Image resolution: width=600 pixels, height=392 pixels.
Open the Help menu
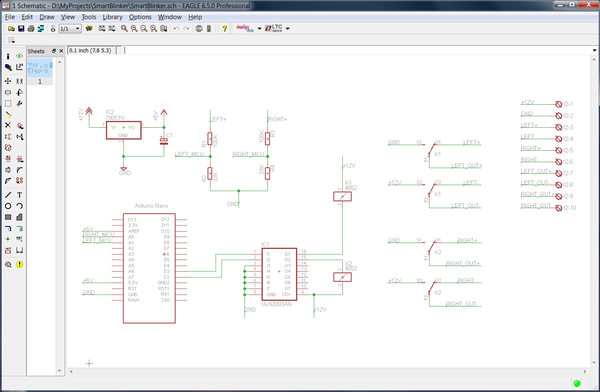(x=195, y=17)
